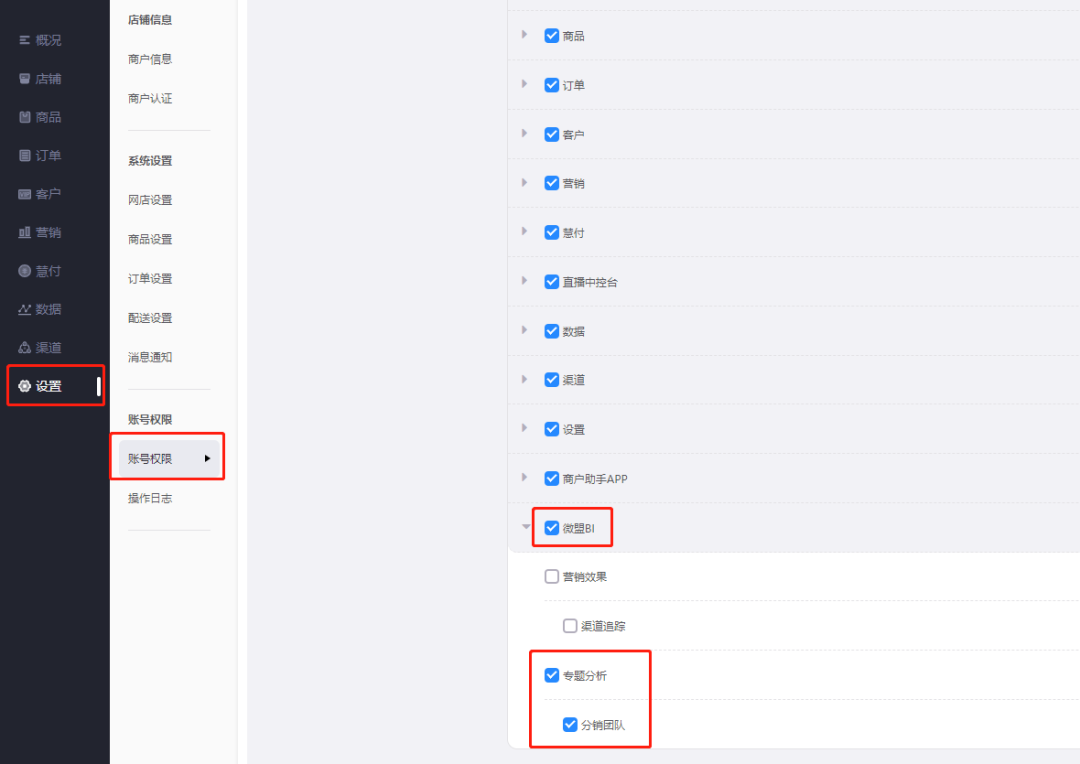
Task: Expand the 营销 permission row arrow
Action: (x=524, y=183)
